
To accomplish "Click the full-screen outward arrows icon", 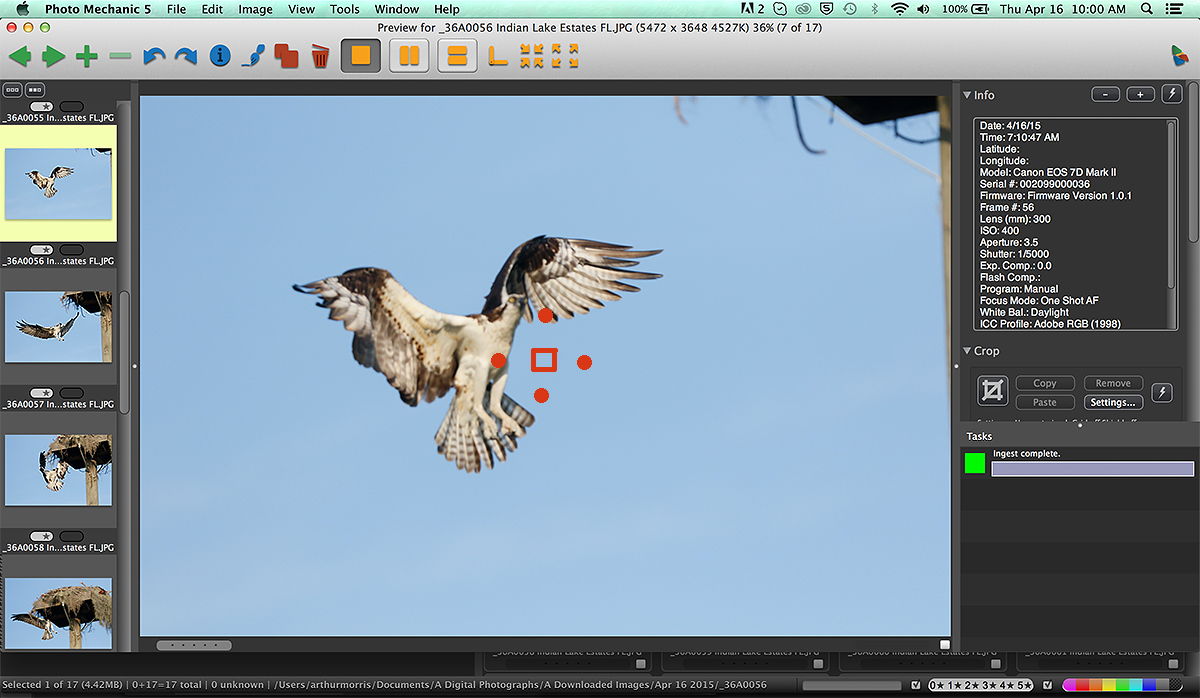I will pos(565,56).
